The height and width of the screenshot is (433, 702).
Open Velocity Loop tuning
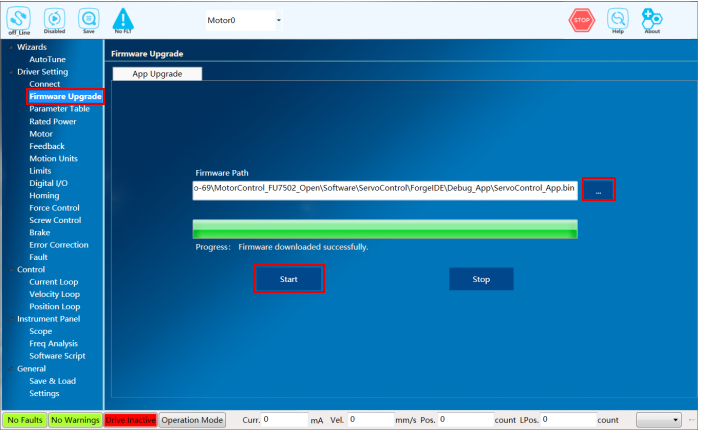[55, 295]
